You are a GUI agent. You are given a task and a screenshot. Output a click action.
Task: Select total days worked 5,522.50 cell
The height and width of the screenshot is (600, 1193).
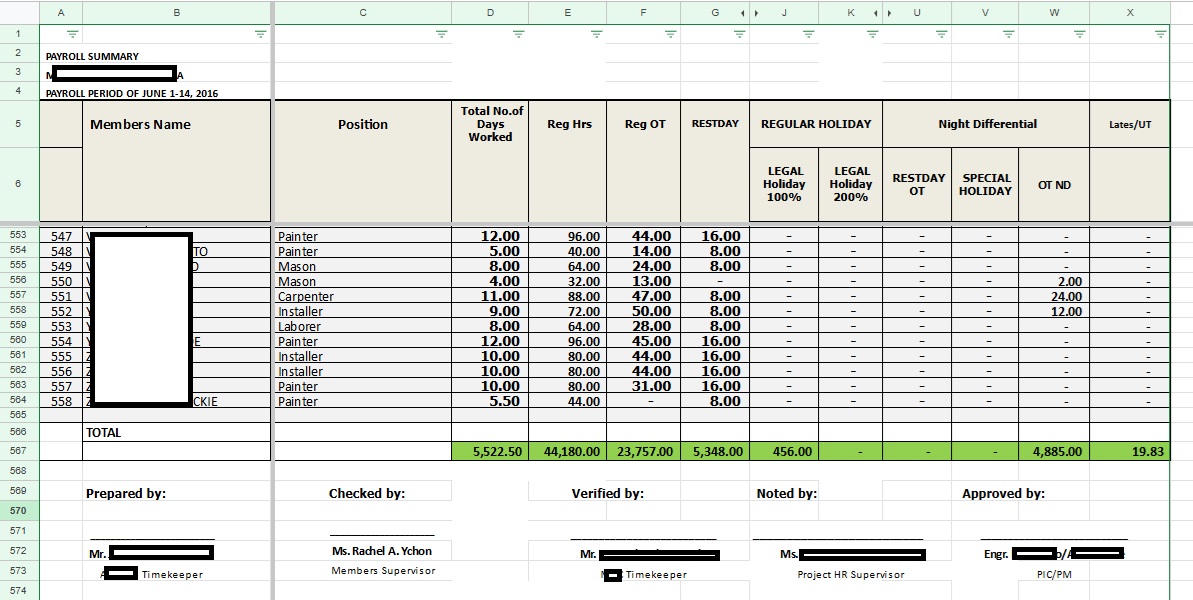[490, 451]
